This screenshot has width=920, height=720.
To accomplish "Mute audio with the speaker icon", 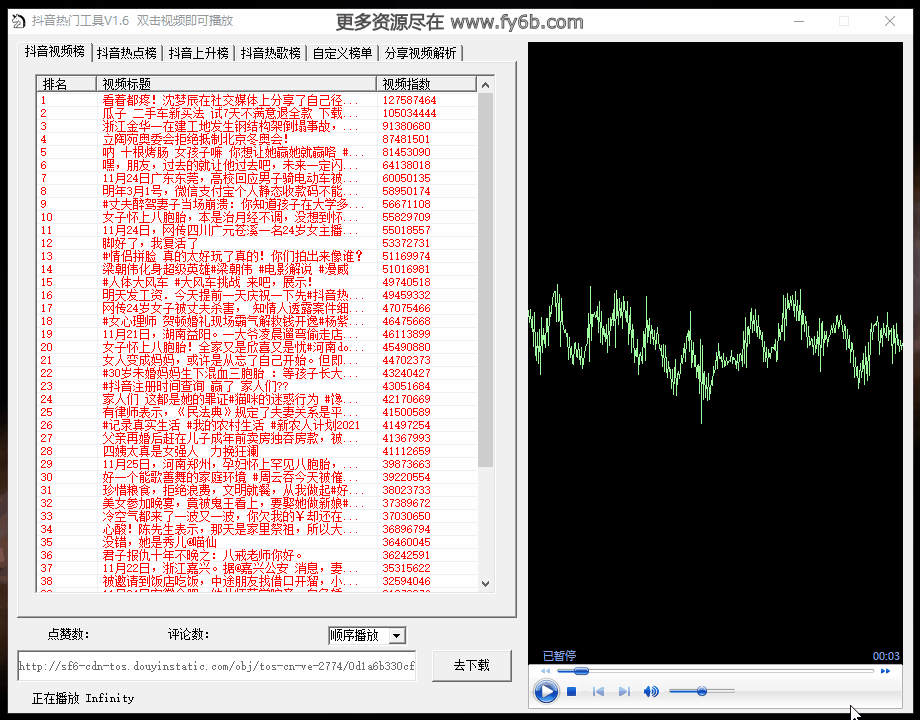I will 651,692.
